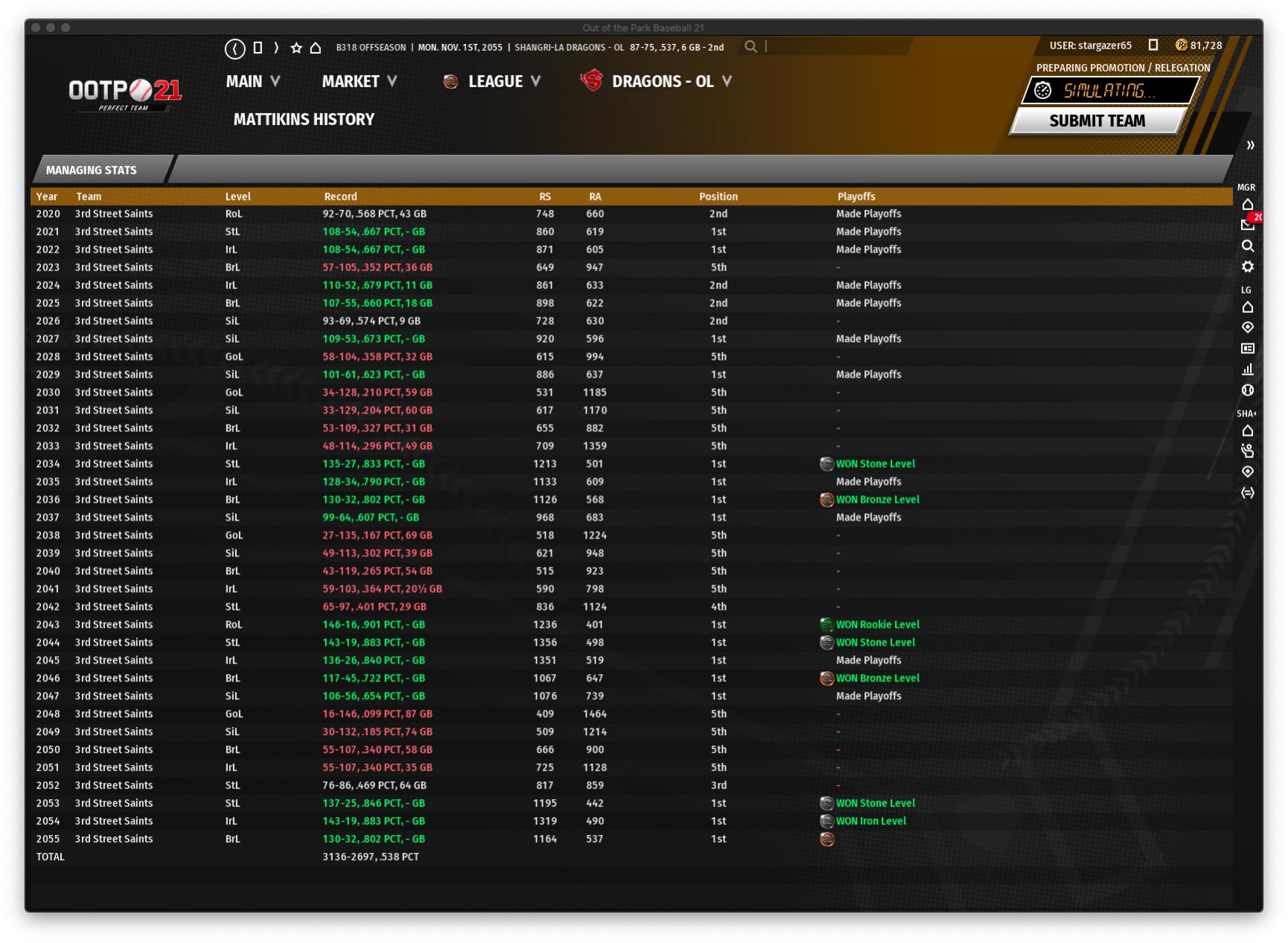The image size is (1288, 943).
Task: Expand the MARKET dropdown menu
Action: coord(360,81)
